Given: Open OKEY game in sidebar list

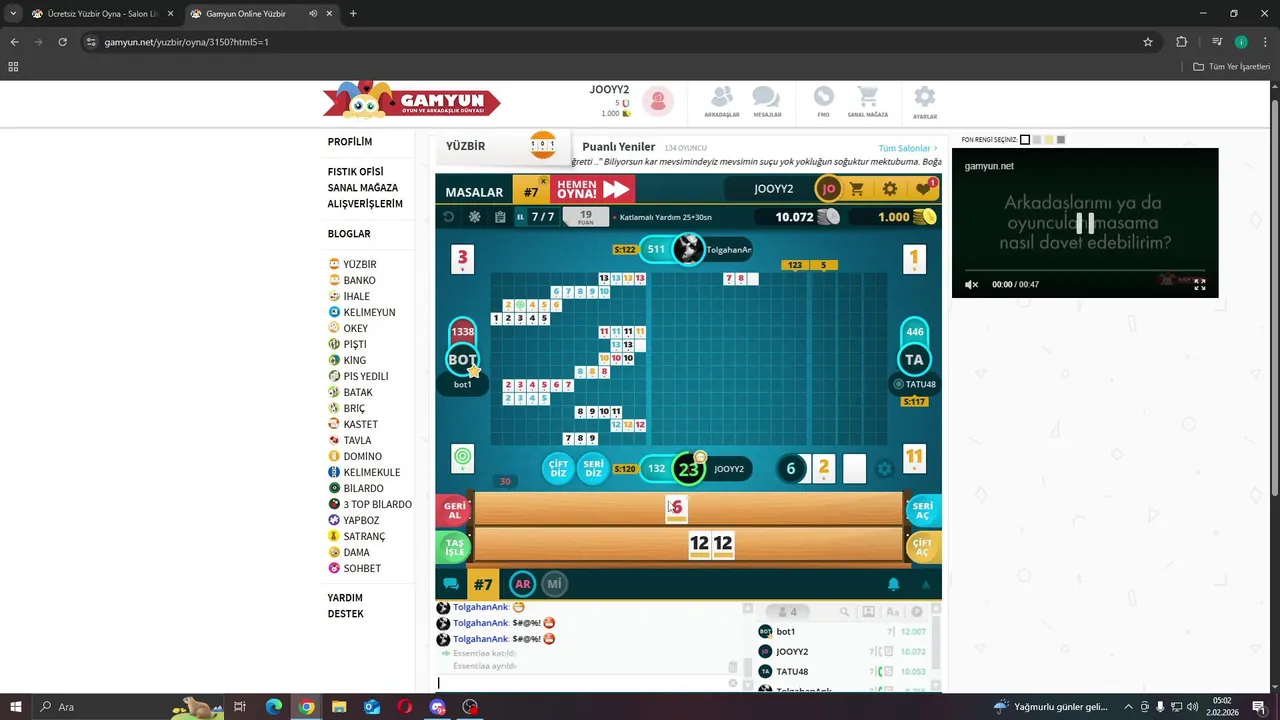Looking at the screenshot, I should (x=355, y=328).
